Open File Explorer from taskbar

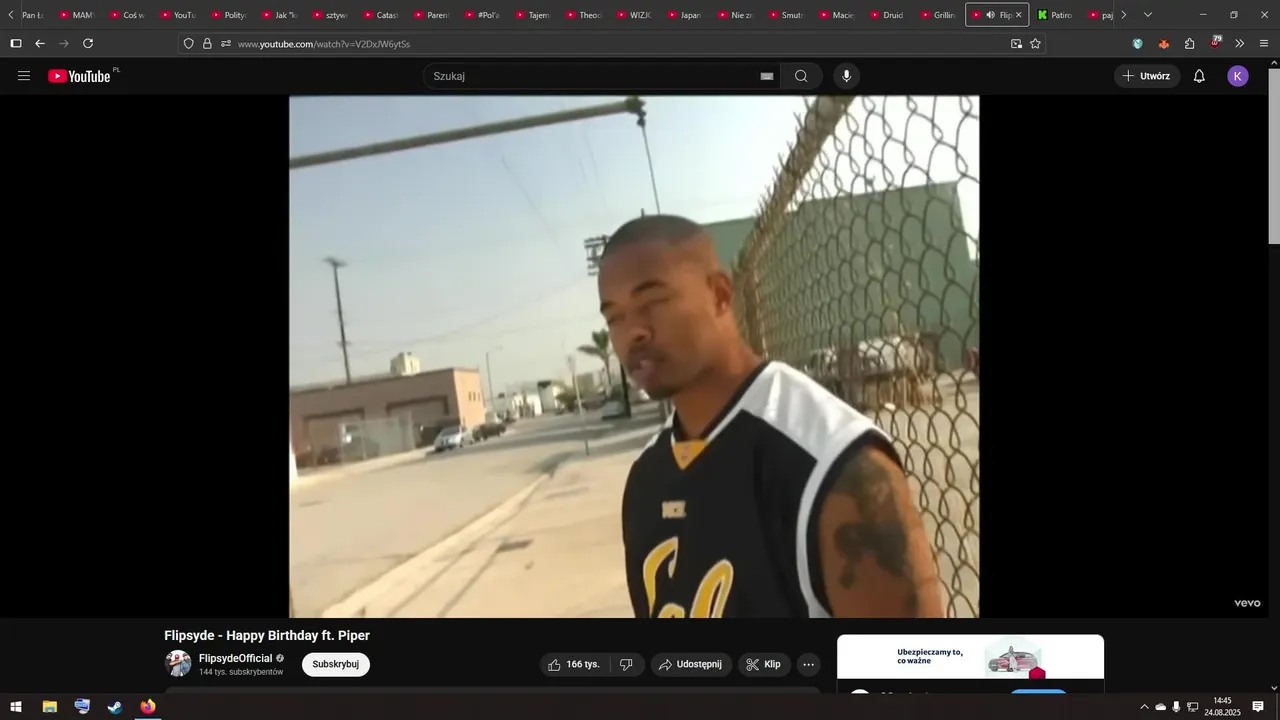tap(49, 707)
